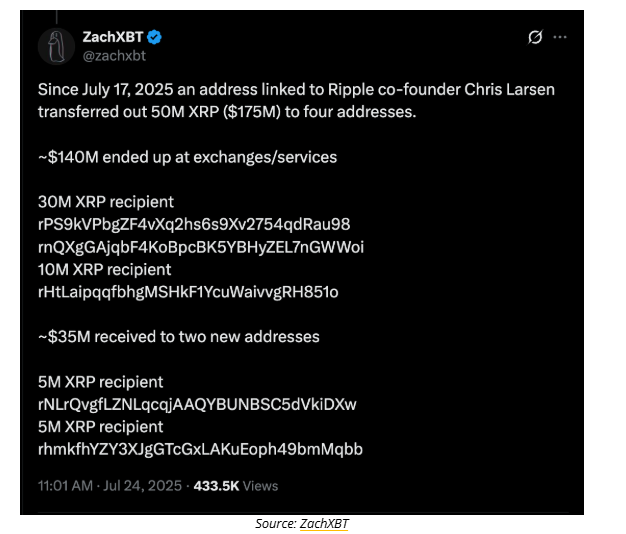Click the Grok slash-circle icon
626x534 pixels.
(535, 37)
